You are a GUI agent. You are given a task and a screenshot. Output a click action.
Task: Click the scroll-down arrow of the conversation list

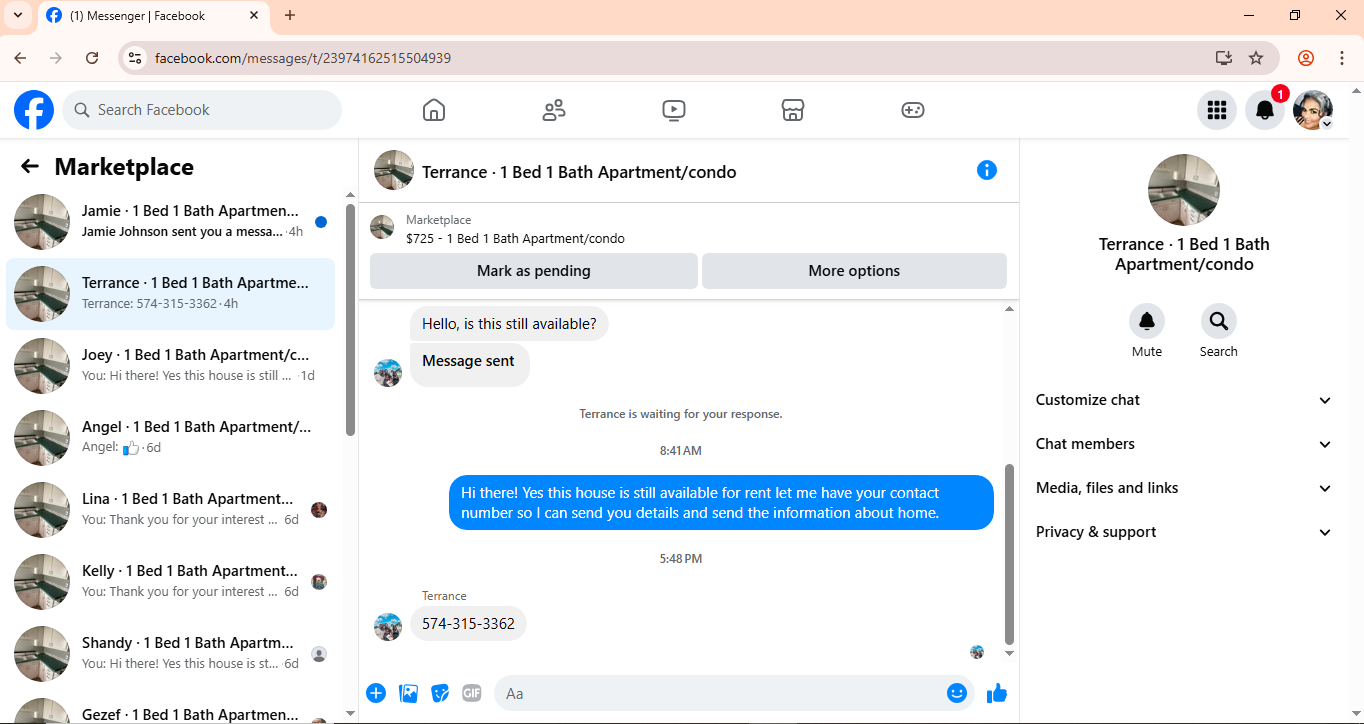pyautogui.click(x=350, y=713)
